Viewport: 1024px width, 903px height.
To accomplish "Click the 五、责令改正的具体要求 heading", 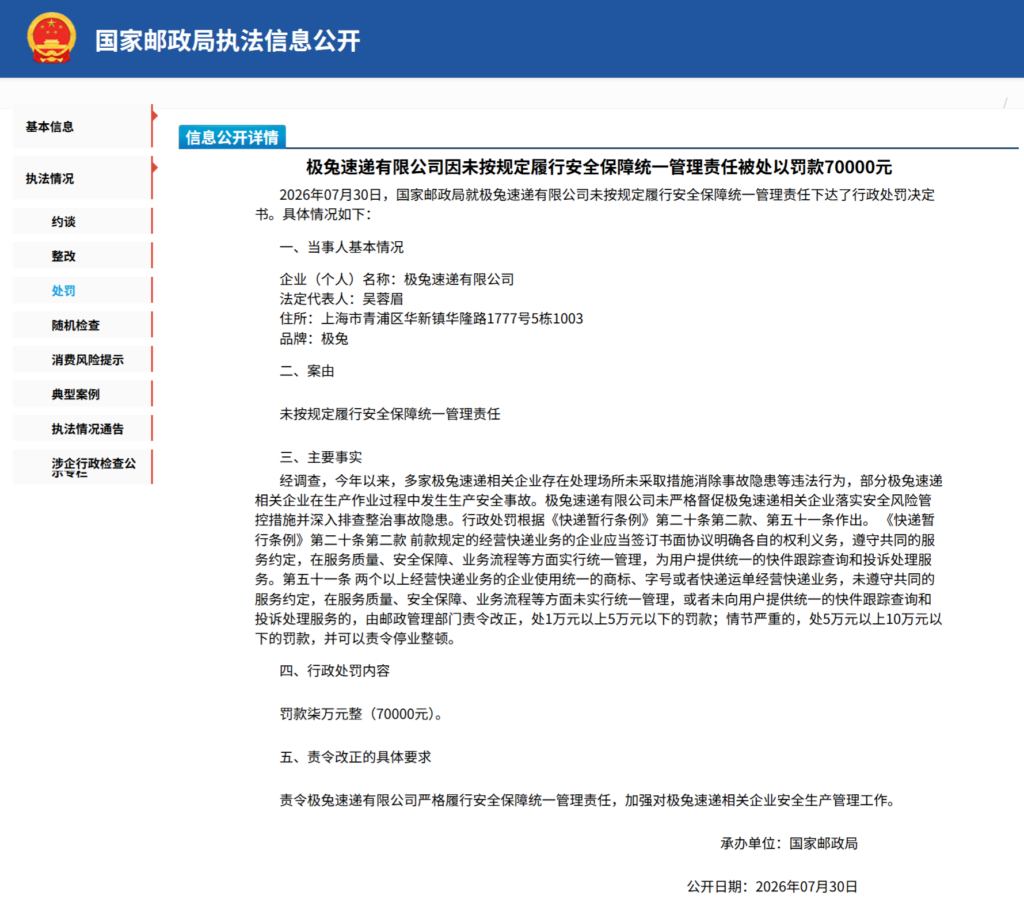I will tap(355, 757).
